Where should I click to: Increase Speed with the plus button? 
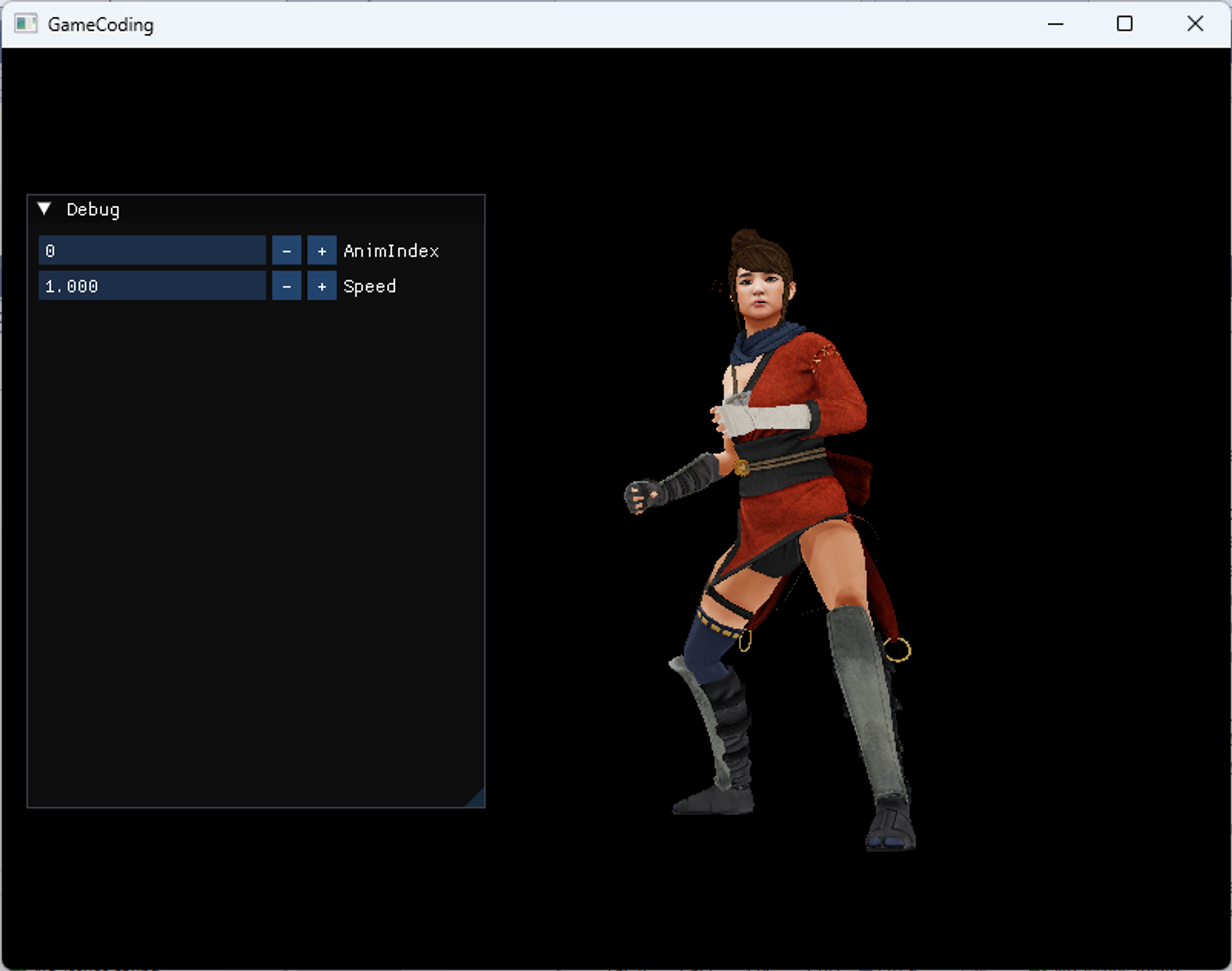coord(322,286)
